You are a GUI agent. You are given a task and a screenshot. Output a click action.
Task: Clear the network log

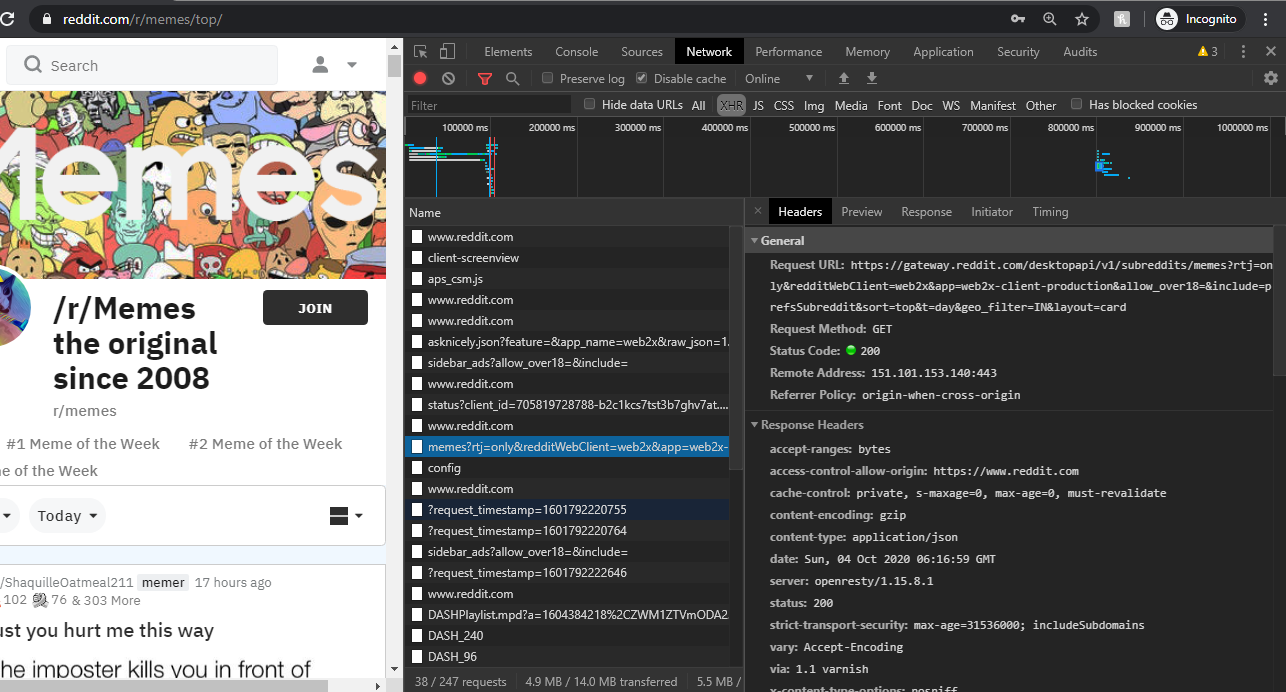[x=448, y=78]
